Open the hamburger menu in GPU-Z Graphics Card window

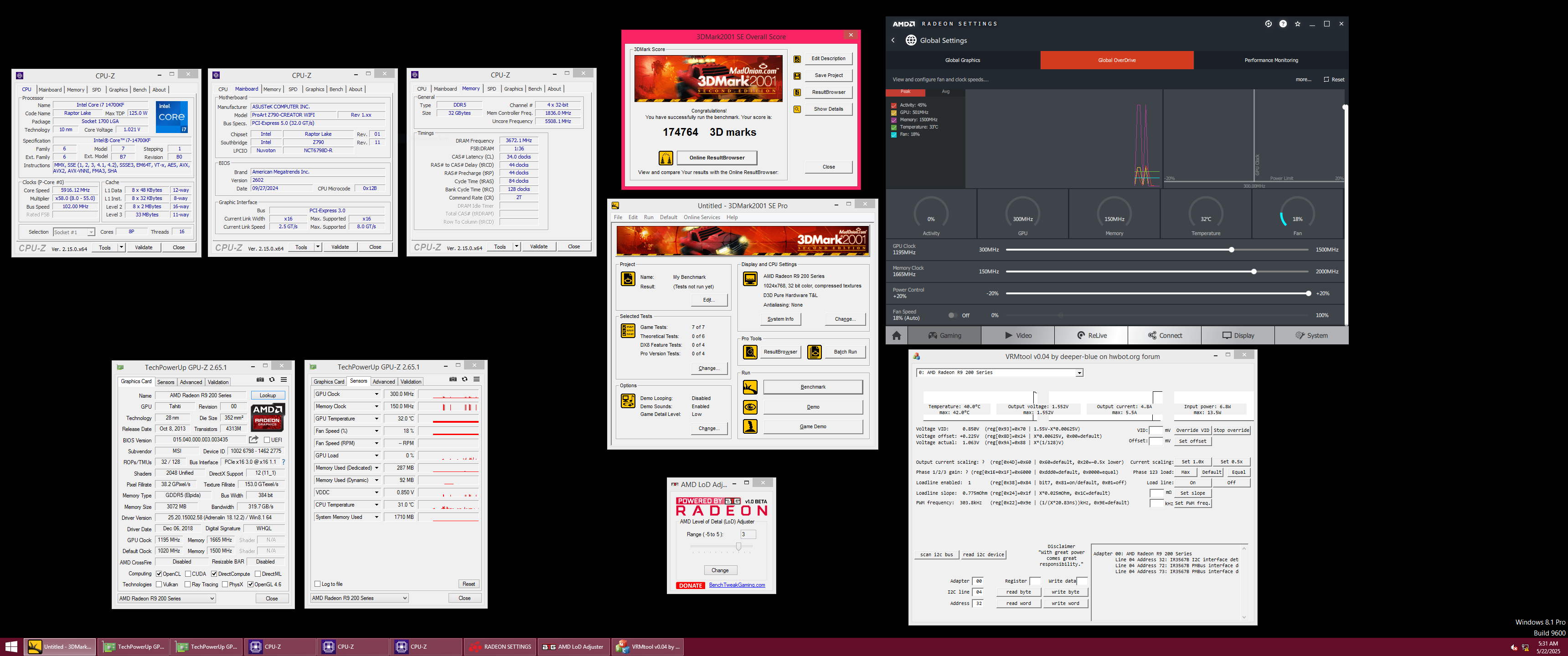click(284, 380)
